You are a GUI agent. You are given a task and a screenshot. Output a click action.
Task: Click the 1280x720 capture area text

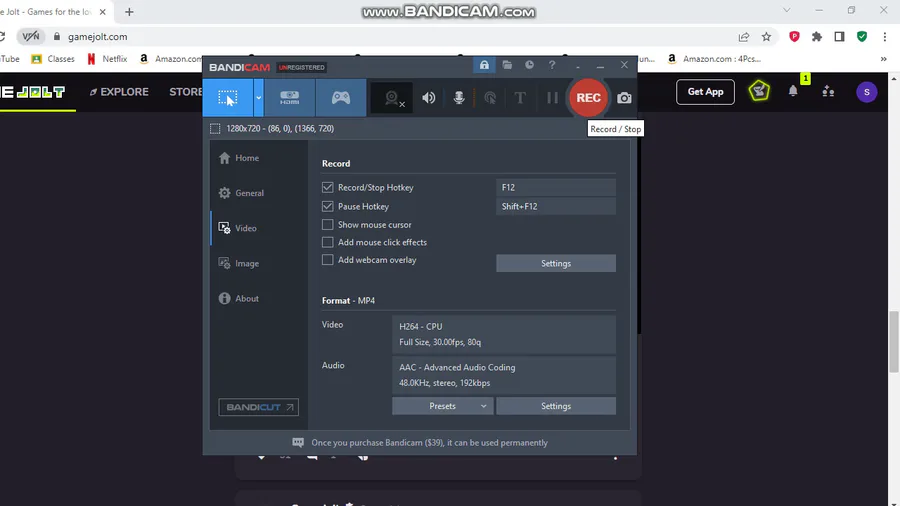pos(280,129)
